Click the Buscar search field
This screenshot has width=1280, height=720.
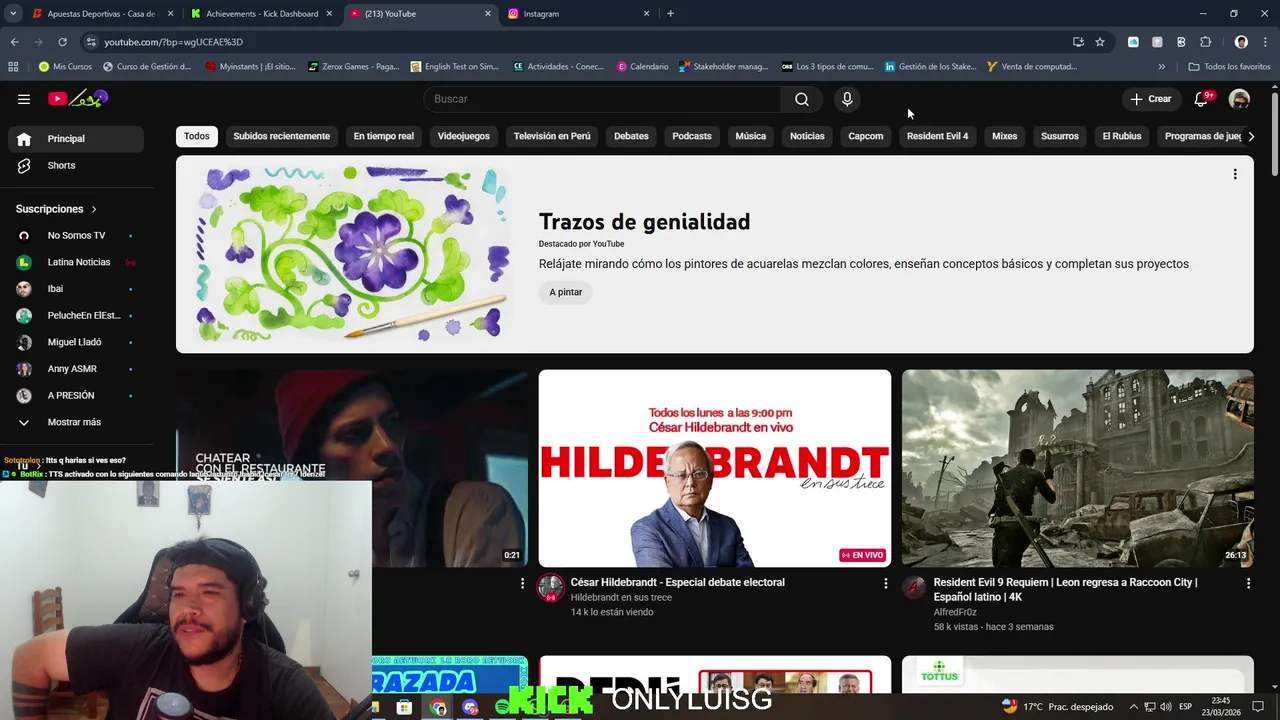tap(602, 99)
